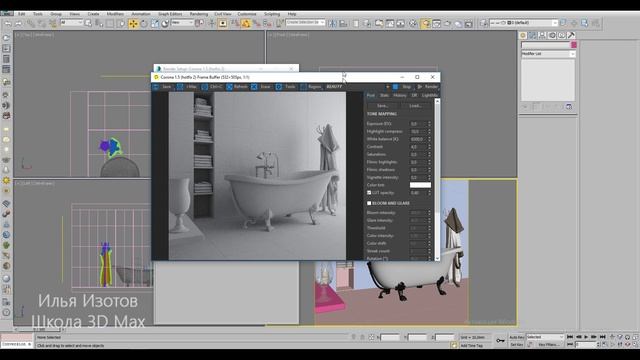Click Use Pivot Point Center icon
This screenshot has height=360, width=640.
point(199,23)
